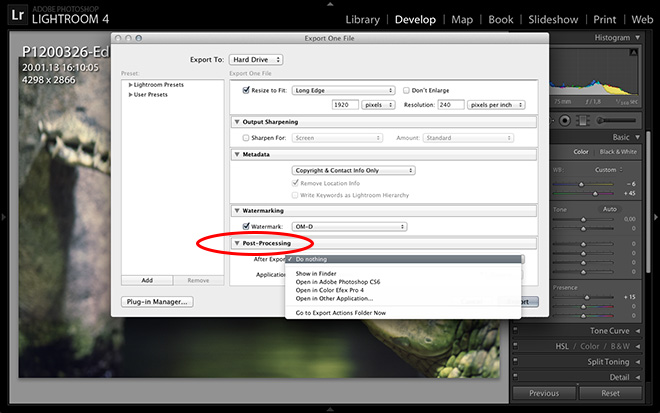This screenshot has width=660, height=413.
Task: Enable the Sharpen For checkbox
Action: coord(246,138)
